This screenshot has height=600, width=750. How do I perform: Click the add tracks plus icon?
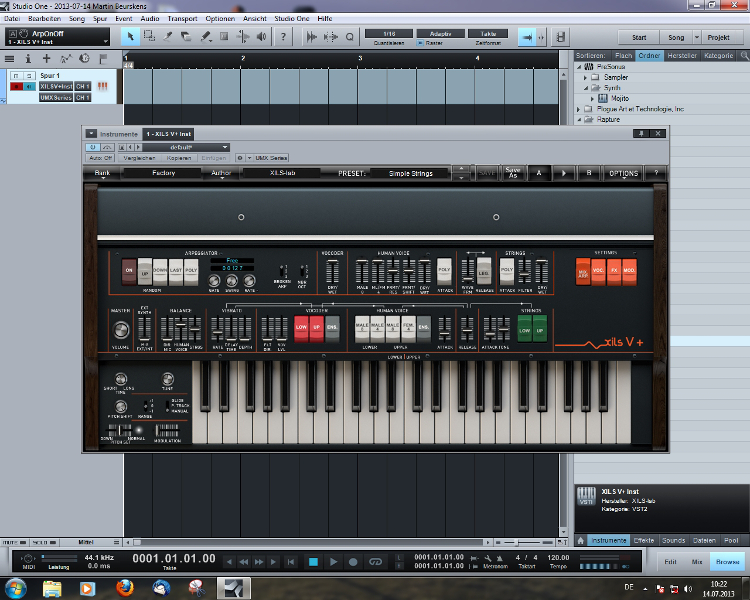point(46,59)
